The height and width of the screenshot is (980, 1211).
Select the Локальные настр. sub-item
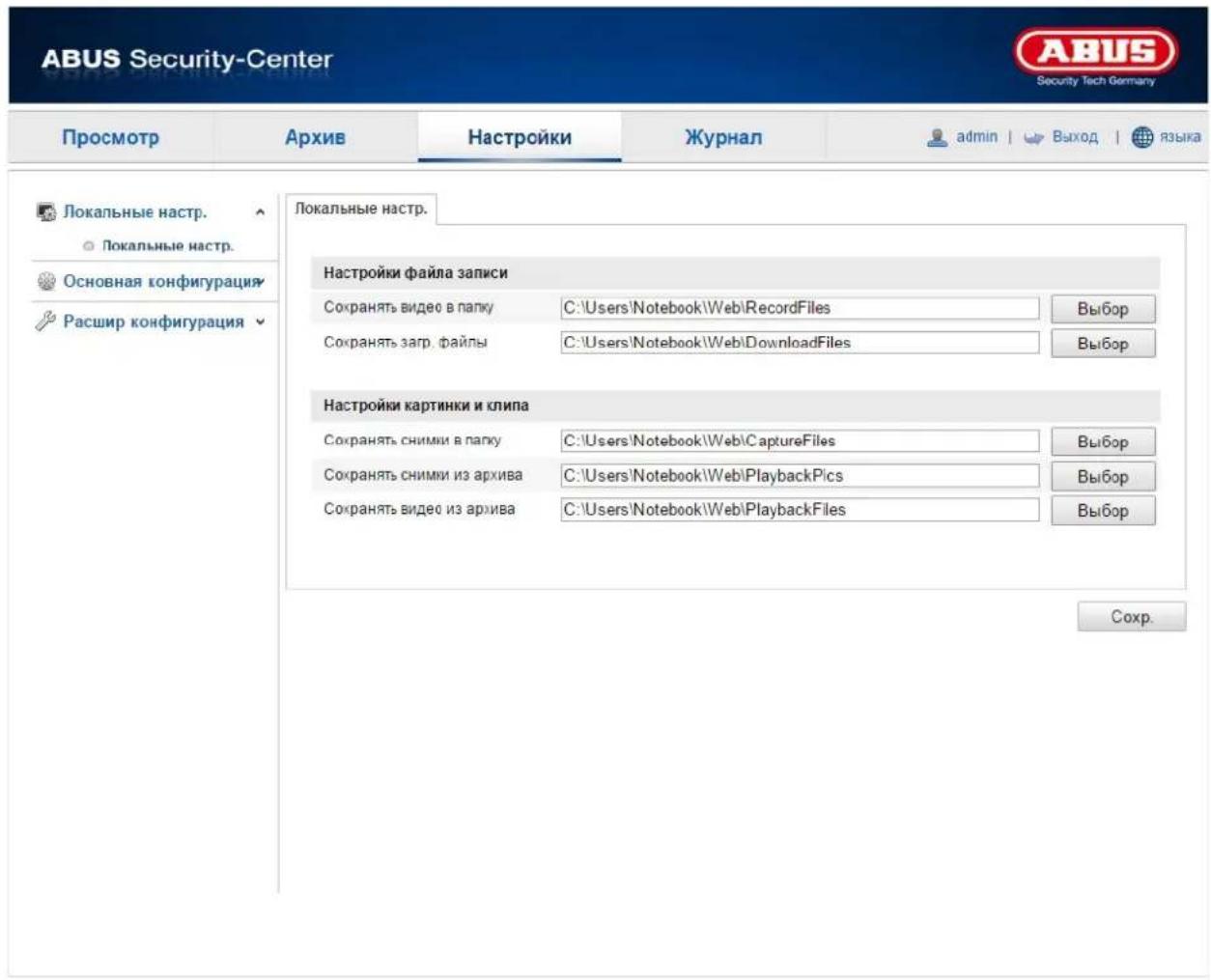pyautogui.click(x=168, y=246)
